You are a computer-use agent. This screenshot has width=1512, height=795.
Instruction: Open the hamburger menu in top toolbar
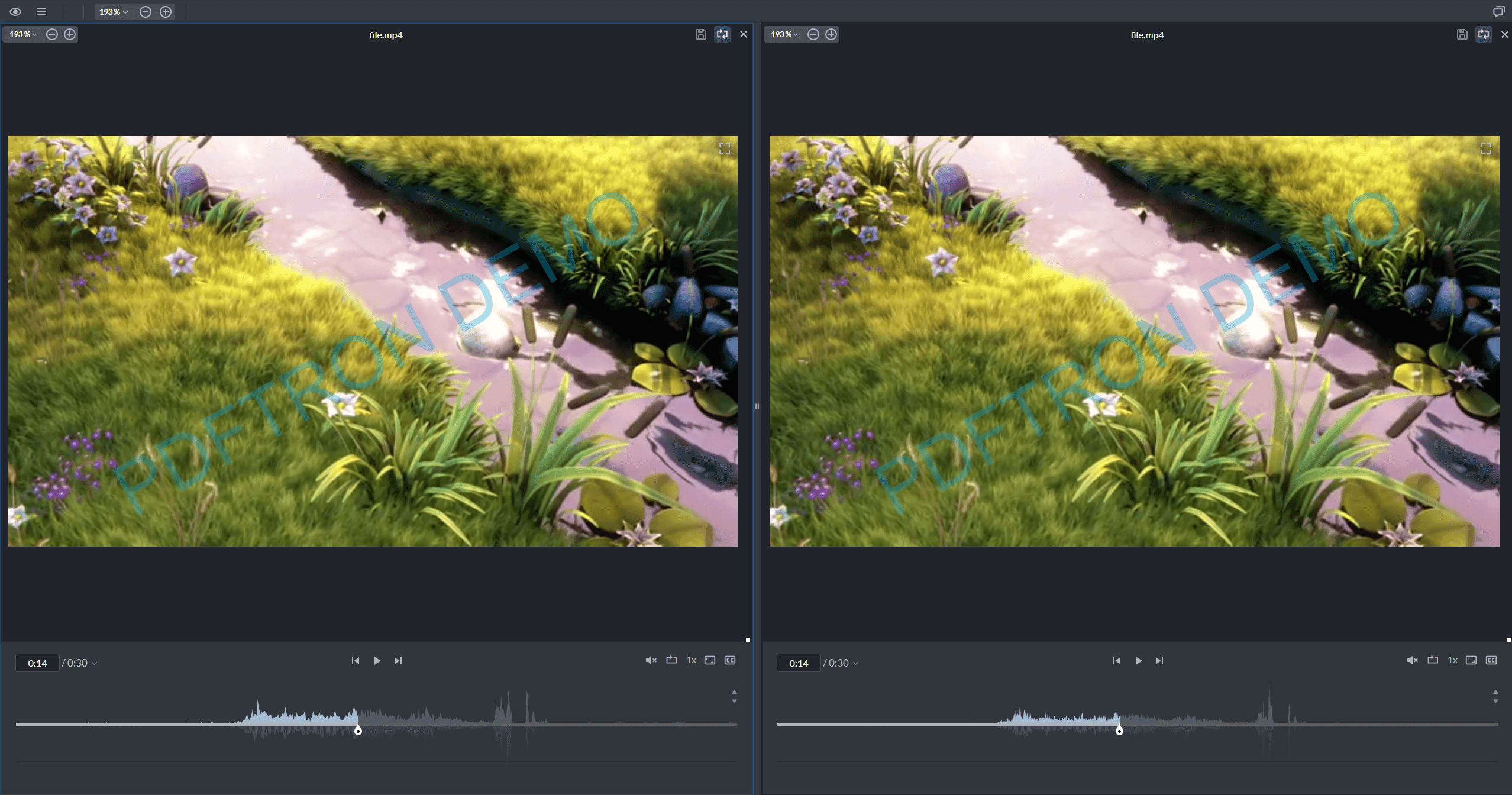tap(41, 12)
